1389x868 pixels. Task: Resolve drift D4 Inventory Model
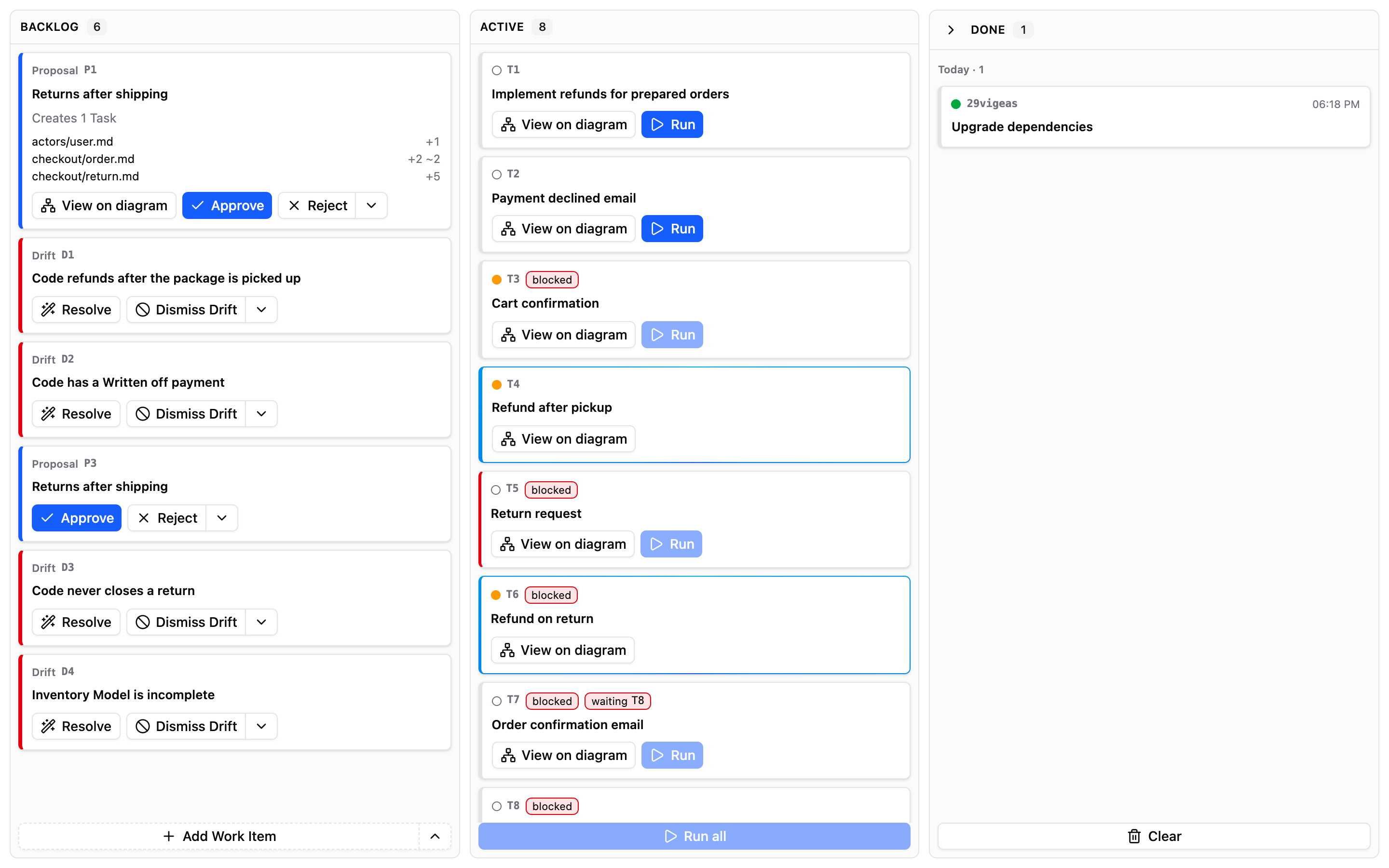76,726
